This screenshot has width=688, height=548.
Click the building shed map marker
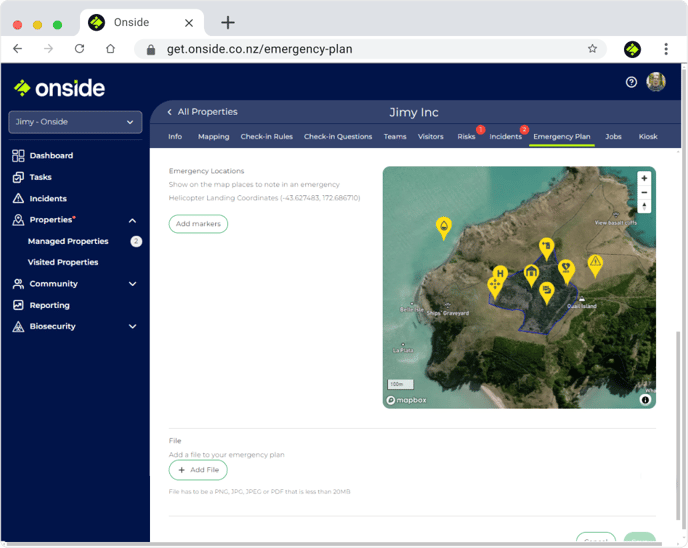(532, 272)
